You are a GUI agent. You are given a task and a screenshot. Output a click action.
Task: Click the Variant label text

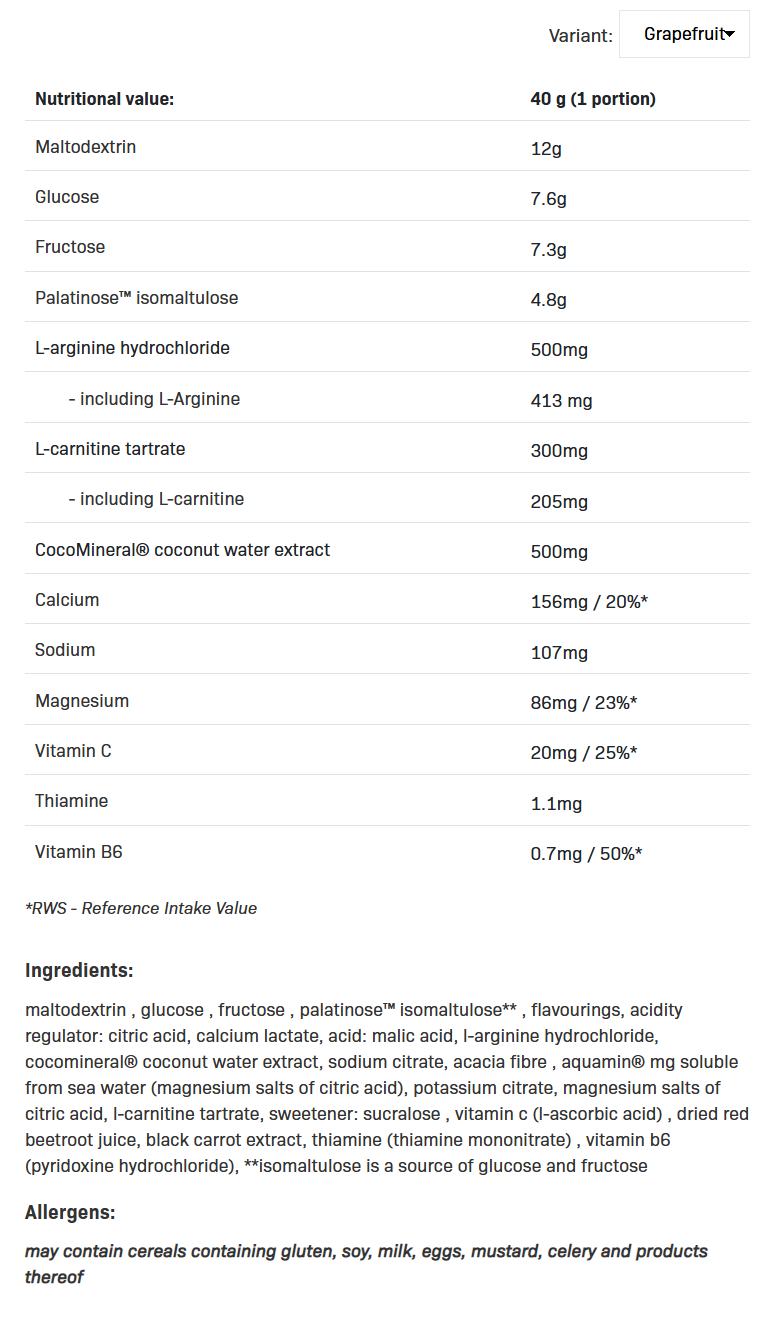580,36
